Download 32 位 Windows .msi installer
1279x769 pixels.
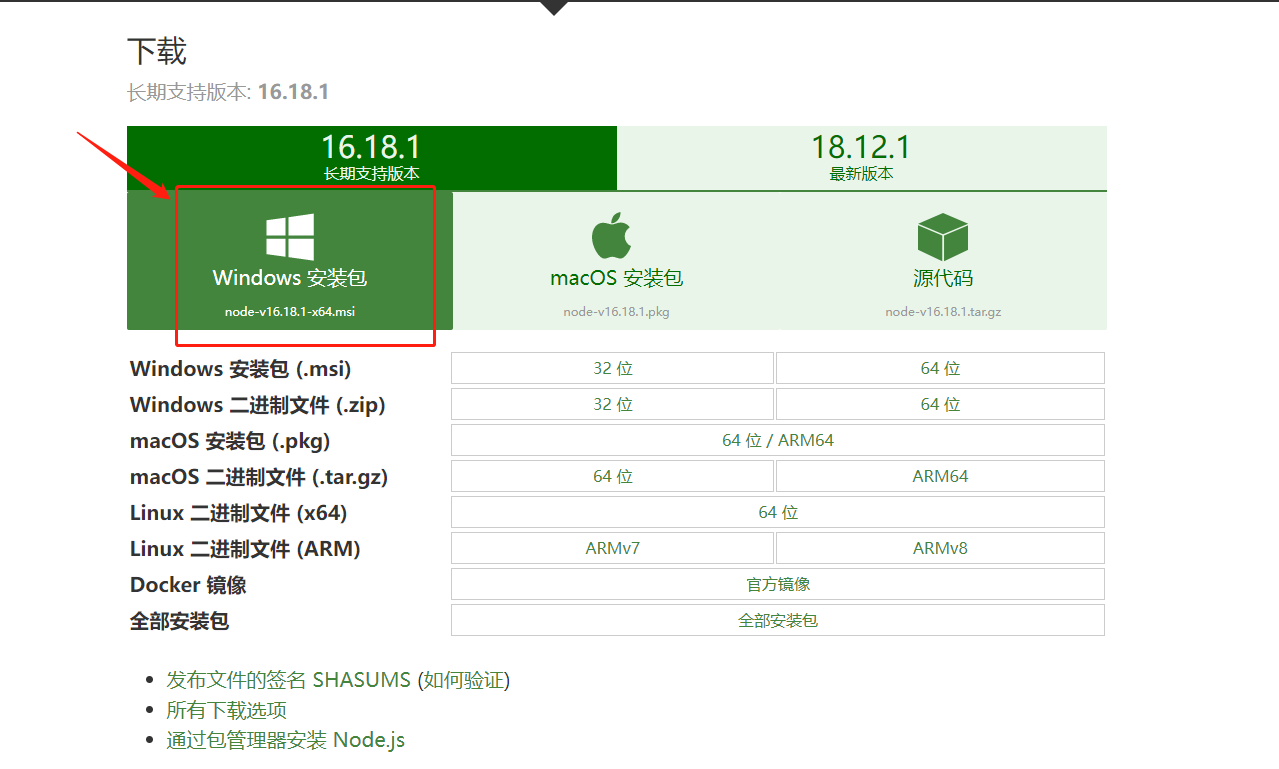(x=612, y=368)
